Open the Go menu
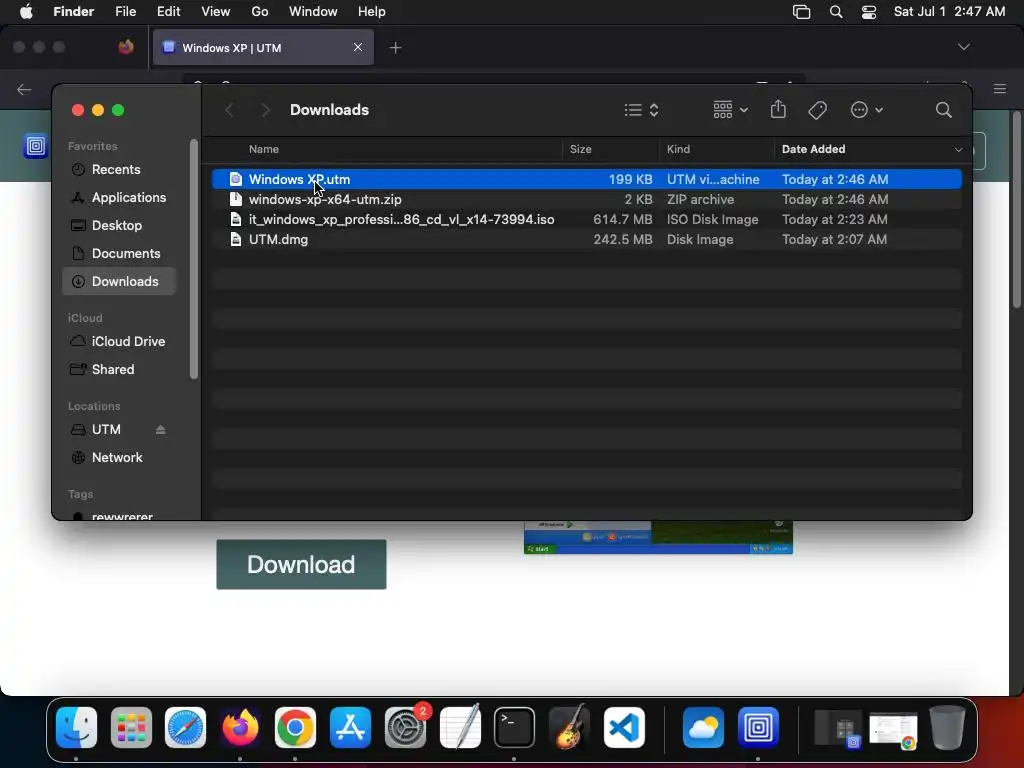Viewport: 1024px width, 768px height. point(259,12)
